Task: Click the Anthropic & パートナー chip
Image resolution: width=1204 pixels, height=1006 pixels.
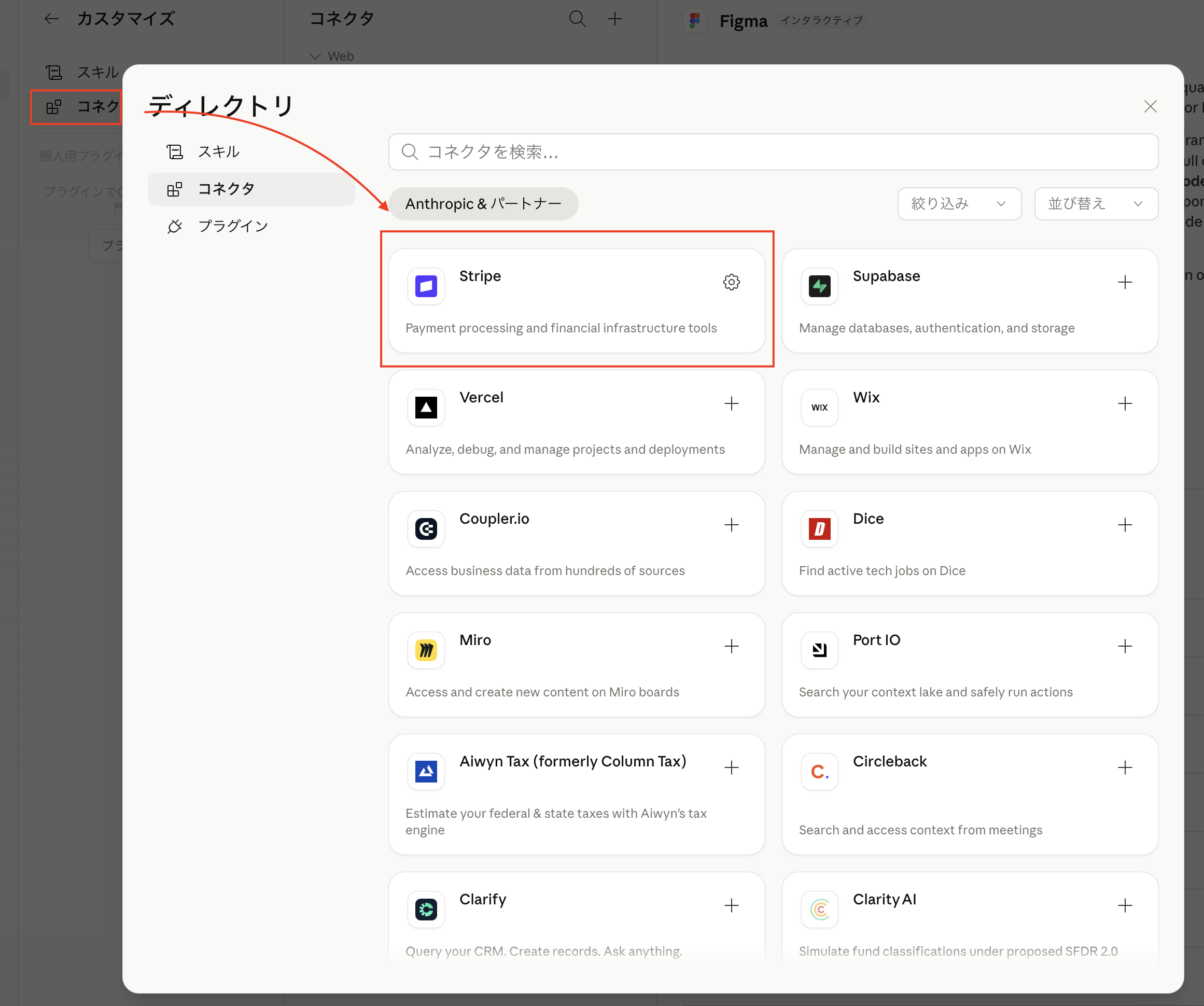Action: 483,203
